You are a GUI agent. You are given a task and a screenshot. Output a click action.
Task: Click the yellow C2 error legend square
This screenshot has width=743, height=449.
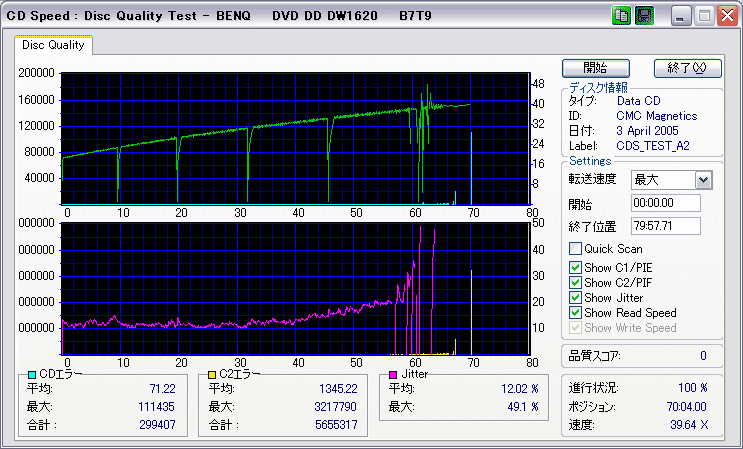click(212, 375)
